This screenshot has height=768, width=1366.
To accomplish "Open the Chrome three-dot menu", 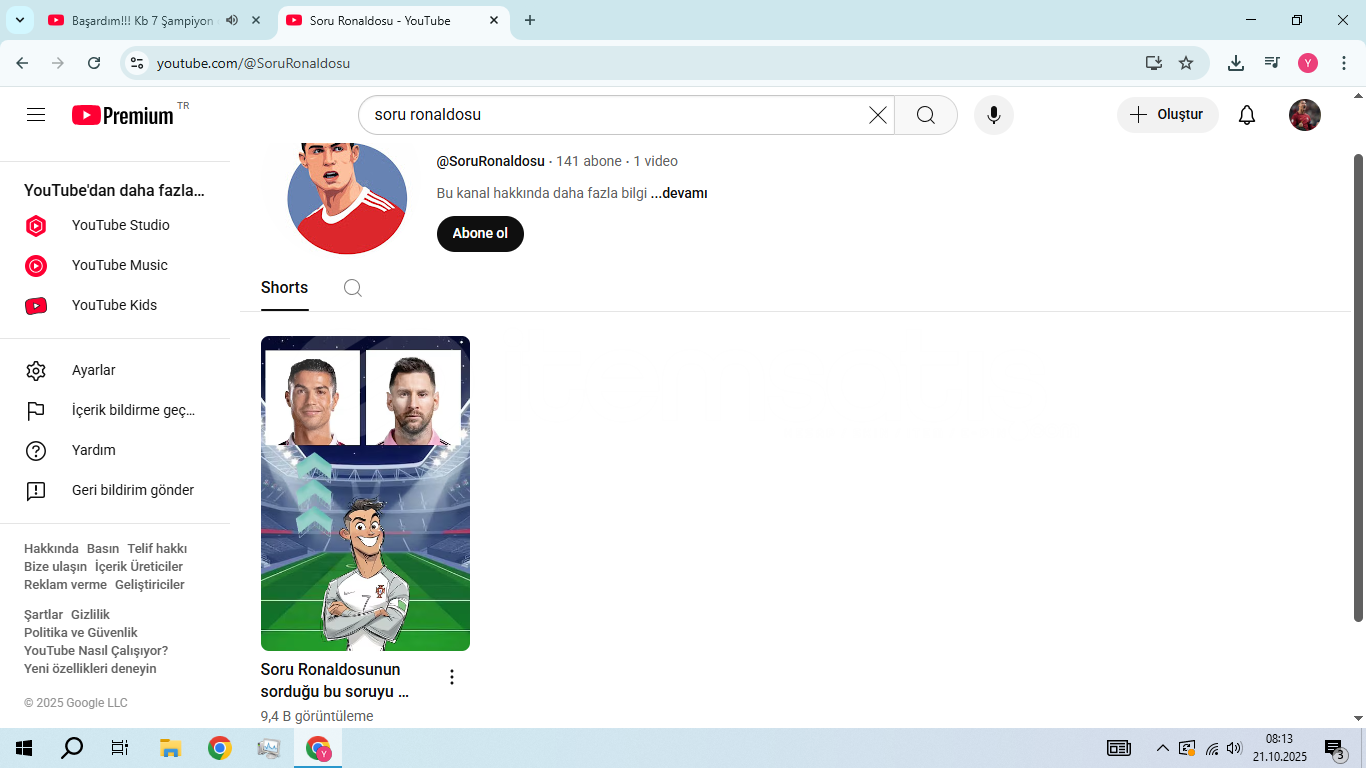I will click(1343, 63).
